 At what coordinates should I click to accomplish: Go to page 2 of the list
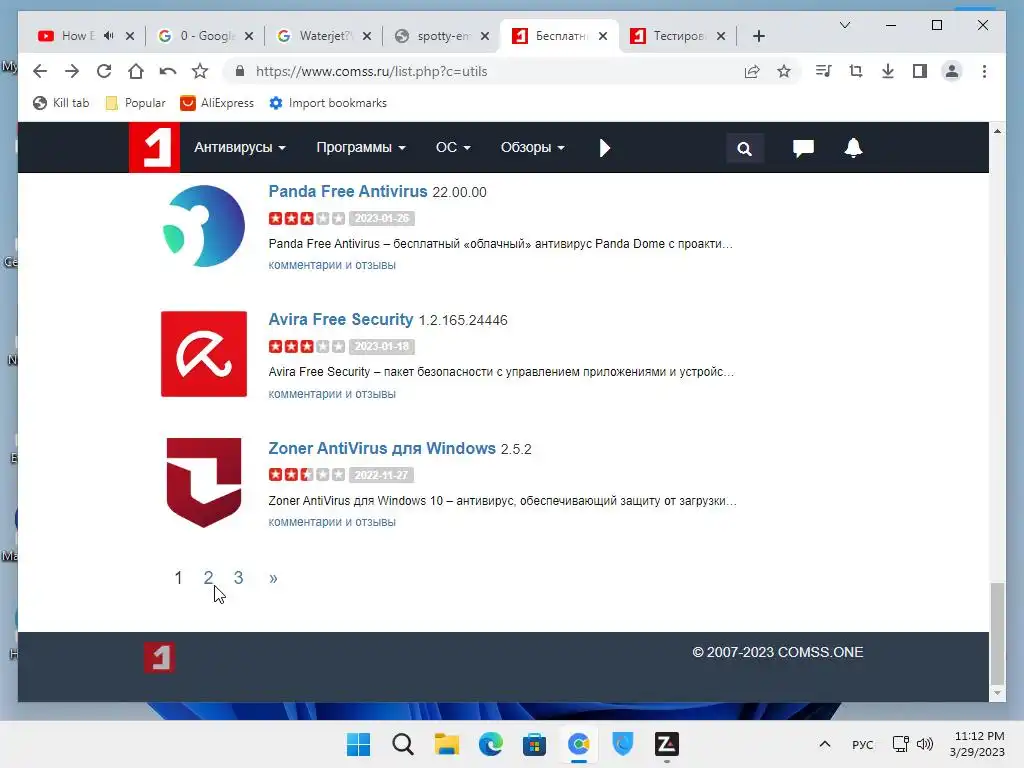[208, 578]
